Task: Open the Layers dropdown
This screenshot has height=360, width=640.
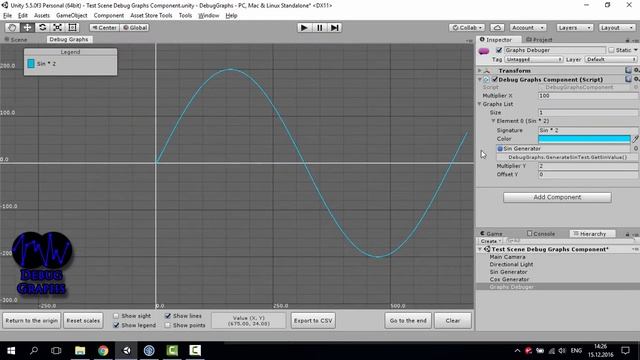Action: (574, 27)
